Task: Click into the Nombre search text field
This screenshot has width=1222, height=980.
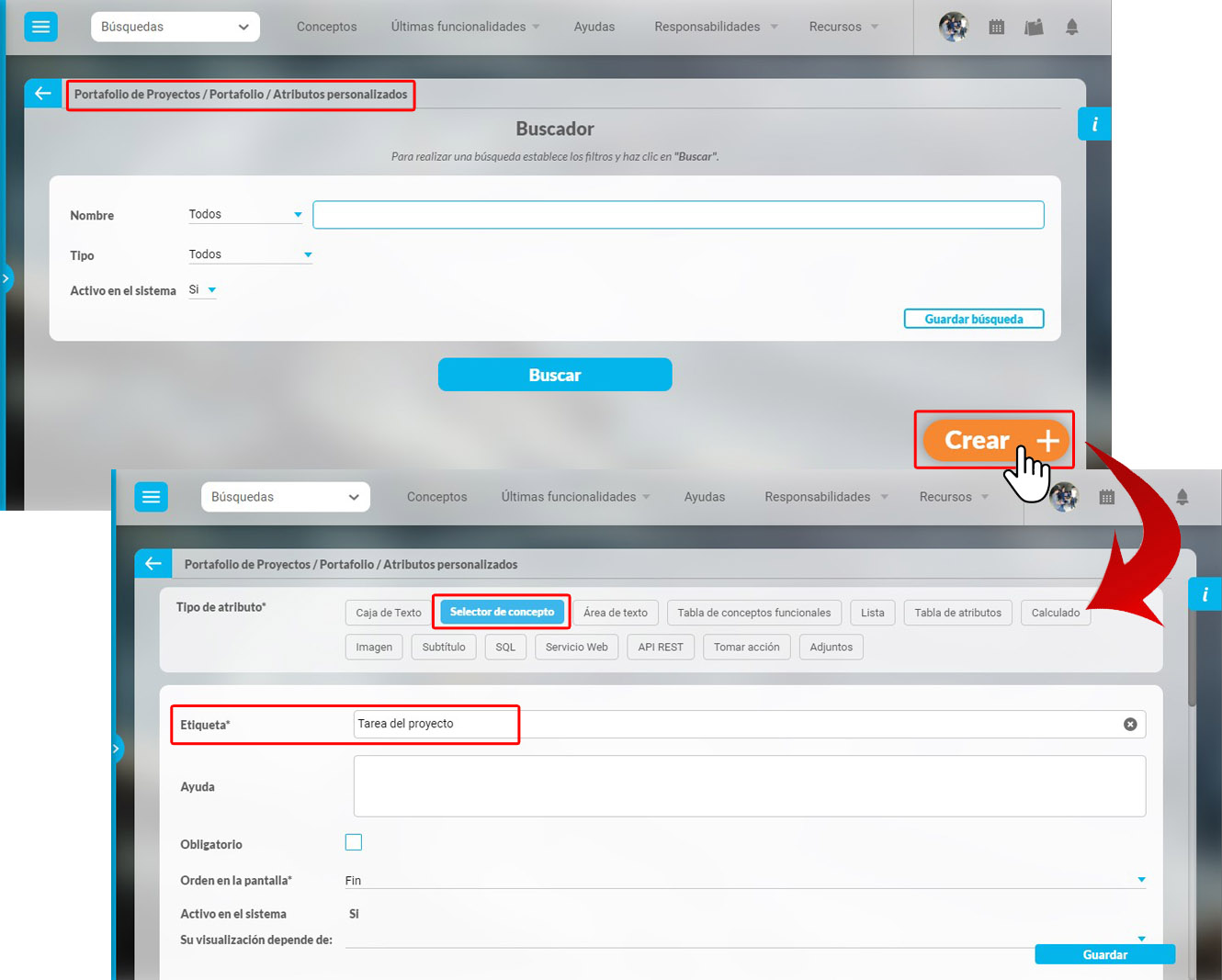Action: 678,215
